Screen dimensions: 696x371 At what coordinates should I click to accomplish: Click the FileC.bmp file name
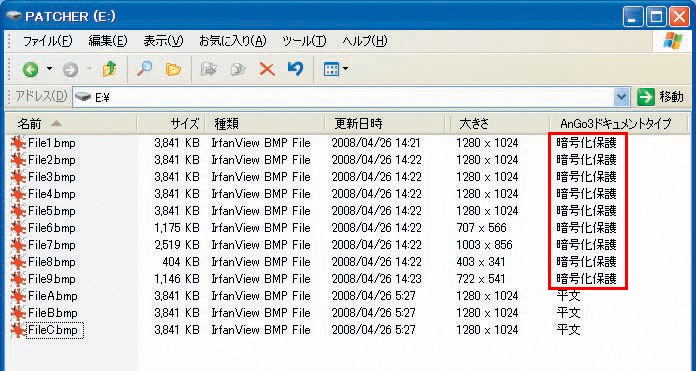coord(54,331)
